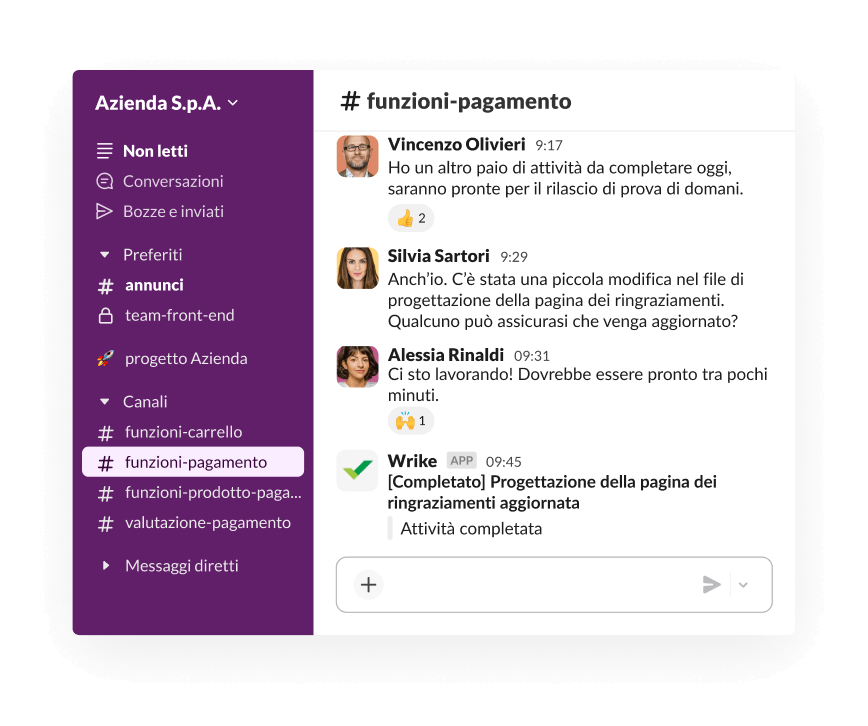Click the plus attachment icon in message box
This screenshot has height=726, width=868.
pos(368,585)
